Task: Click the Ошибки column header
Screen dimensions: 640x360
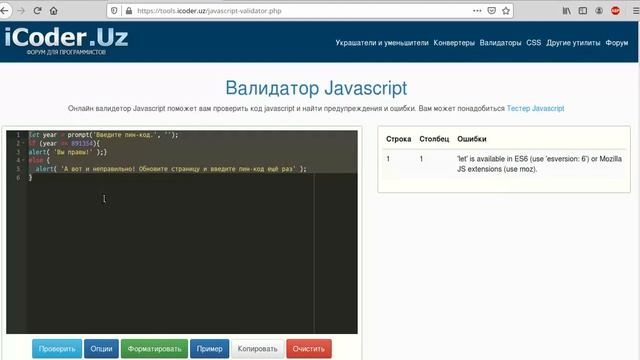Action: click(x=472, y=139)
